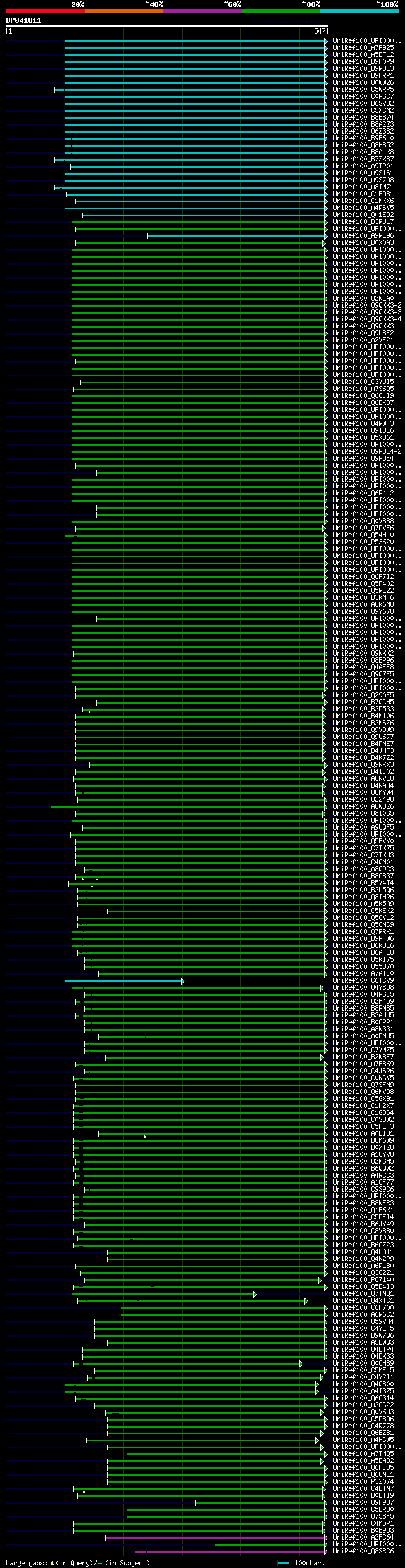Image resolution: width=405 pixels, height=1568 pixels.
Task: Click the short cyan bar for UniRef100_C6TCV9
Action: coord(124,981)
